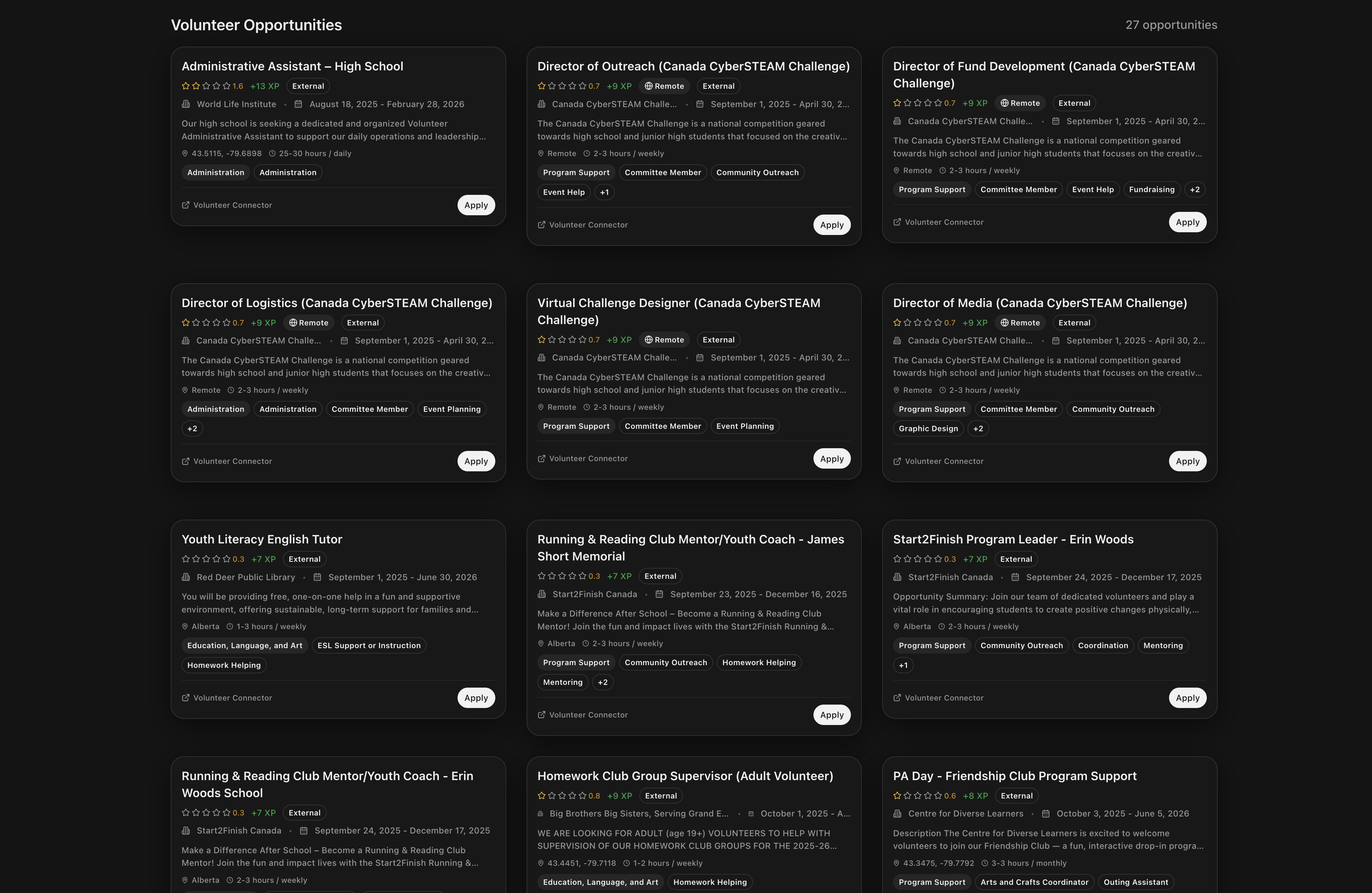
Task: Click globe icon on Director of Outreach Remote badge
Action: pyautogui.click(x=649, y=86)
